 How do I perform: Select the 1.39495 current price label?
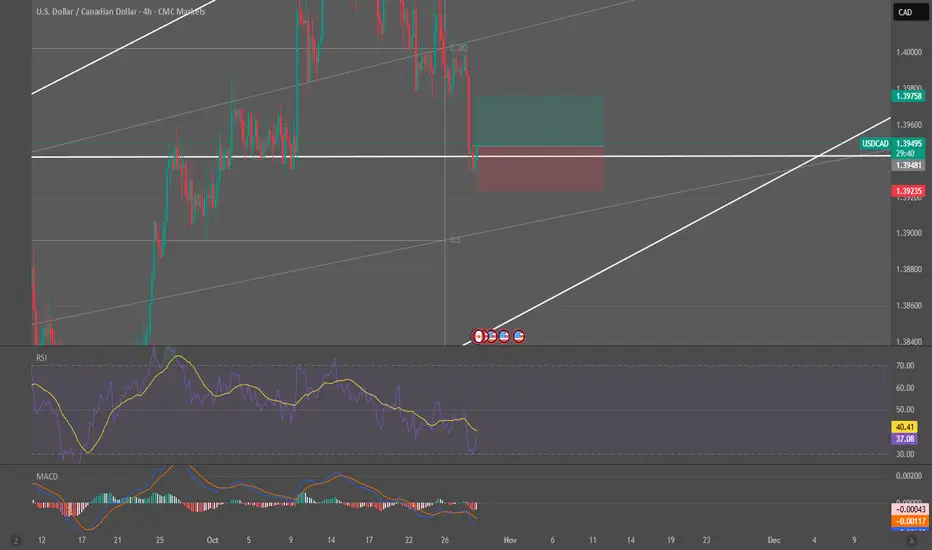pos(909,143)
